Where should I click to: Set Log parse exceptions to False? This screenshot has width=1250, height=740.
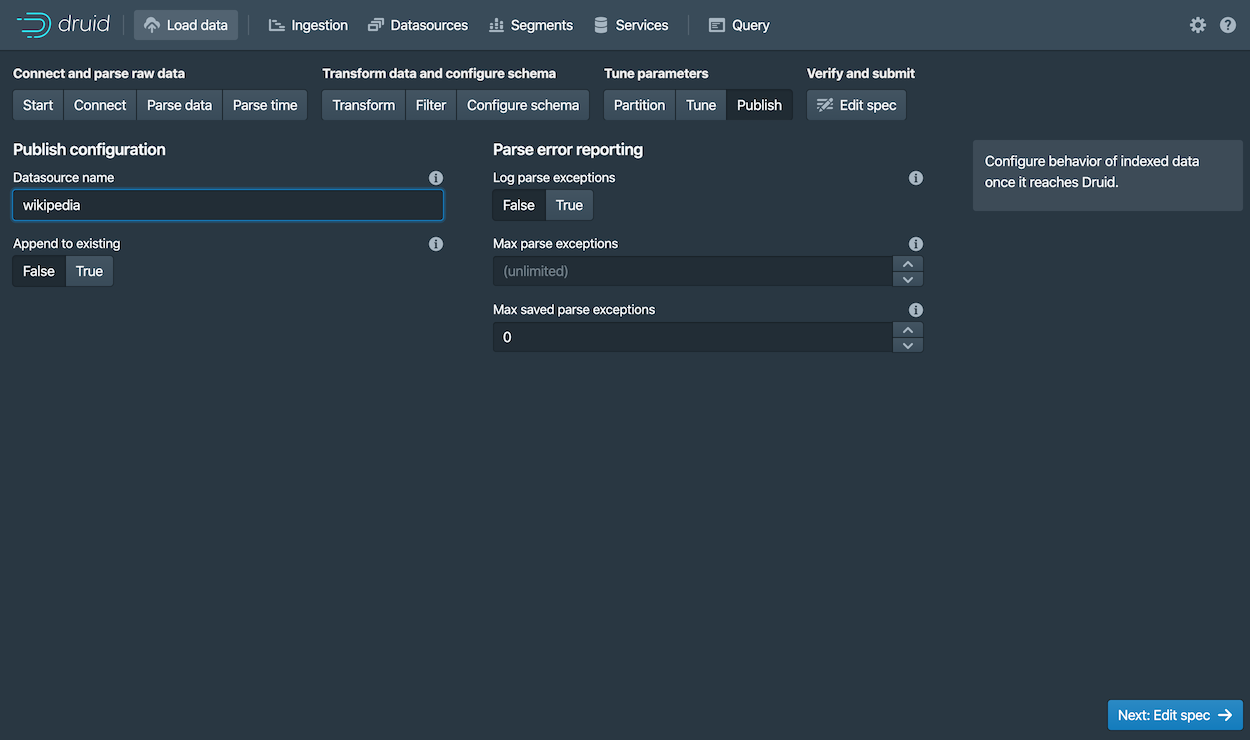click(x=518, y=204)
